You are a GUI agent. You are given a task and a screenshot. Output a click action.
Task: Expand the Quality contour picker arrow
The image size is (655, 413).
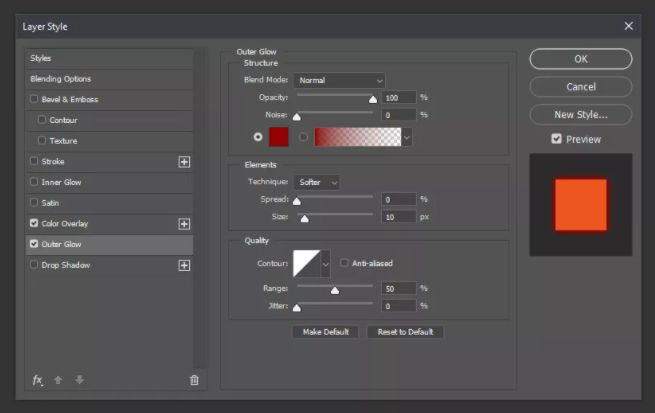pyautogui.click(x=325, y=264)
